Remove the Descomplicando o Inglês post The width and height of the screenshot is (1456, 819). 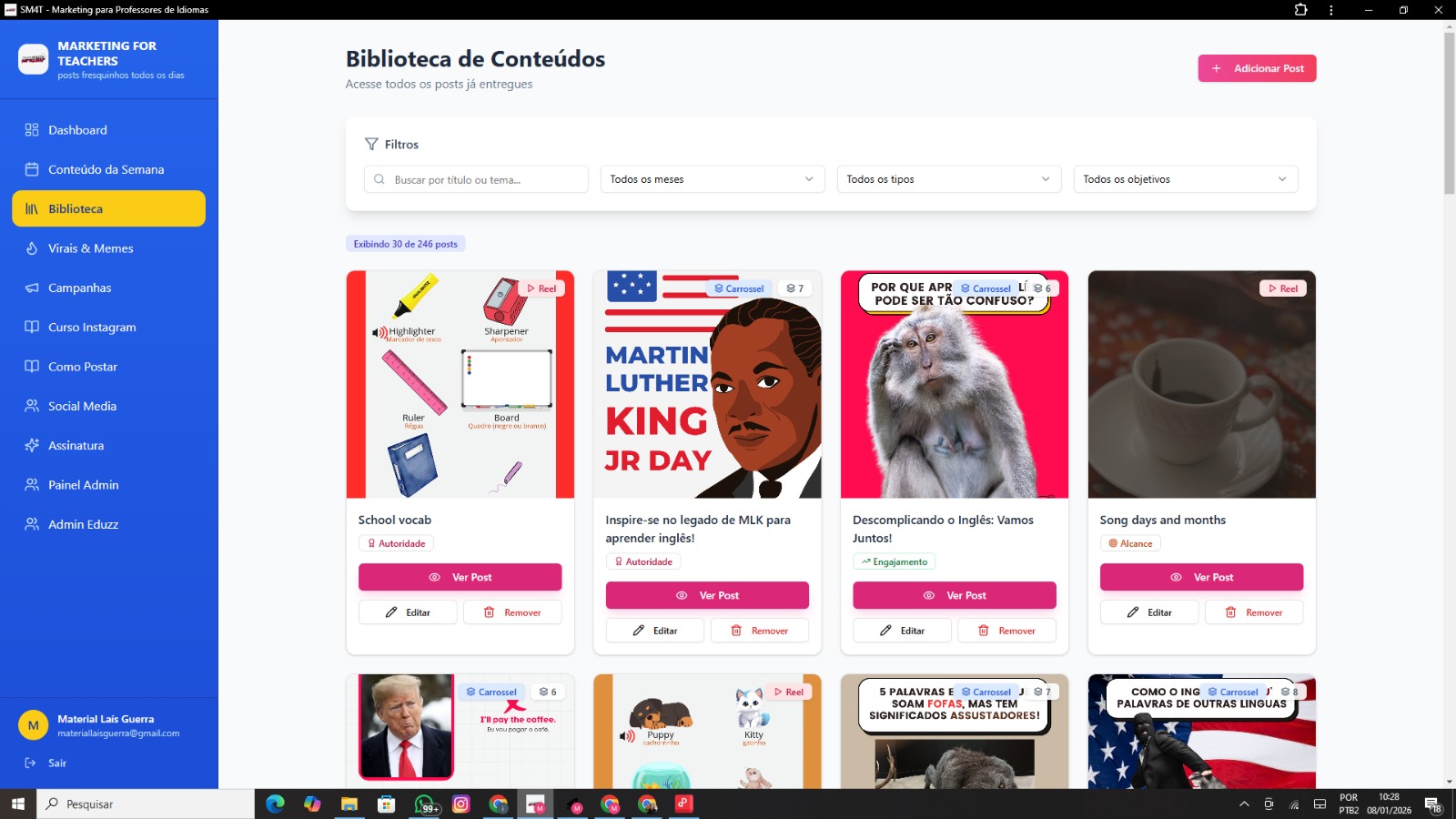(x=1006, y=631)
